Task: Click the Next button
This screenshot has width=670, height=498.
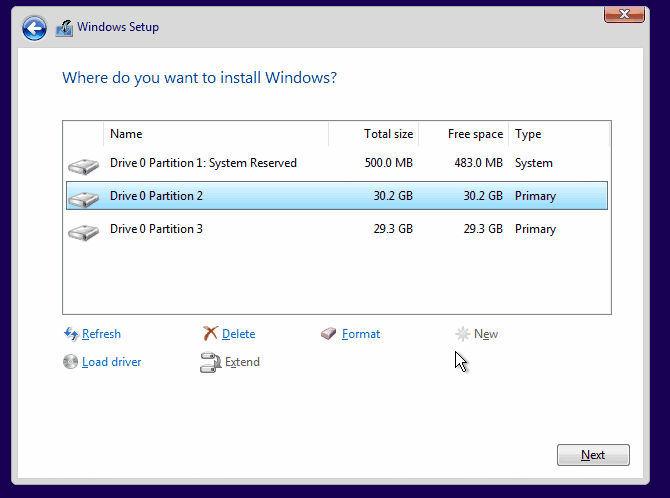Action: (x=593, y=455)
